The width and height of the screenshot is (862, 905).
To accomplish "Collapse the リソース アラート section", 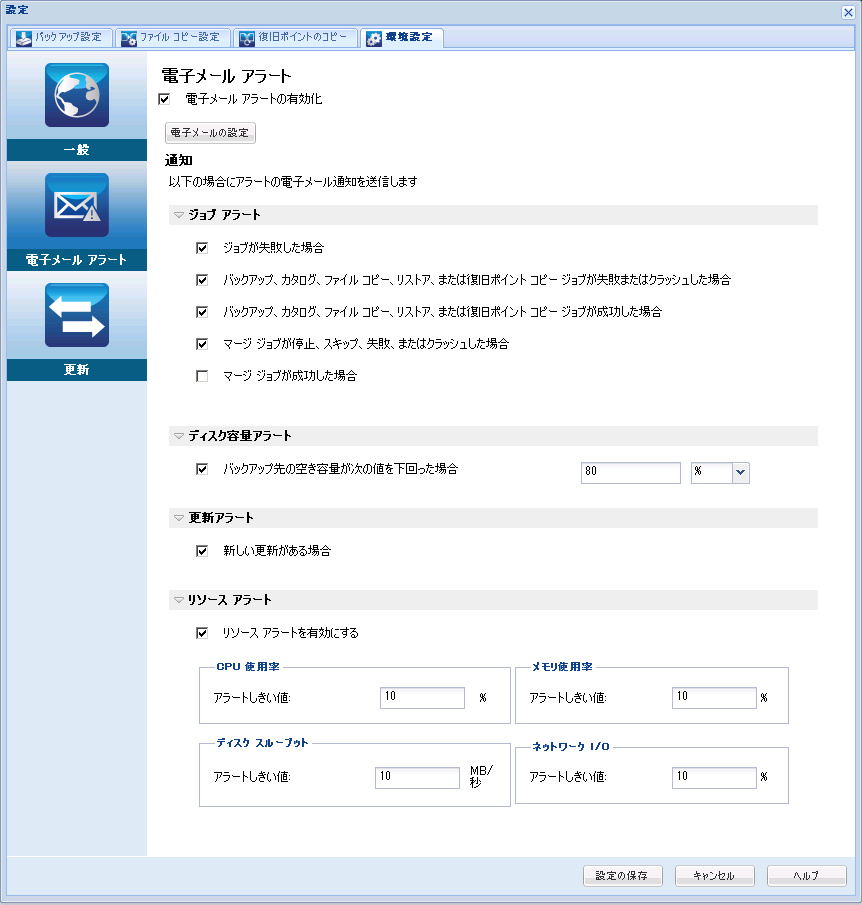I will [x=178, y=600].
